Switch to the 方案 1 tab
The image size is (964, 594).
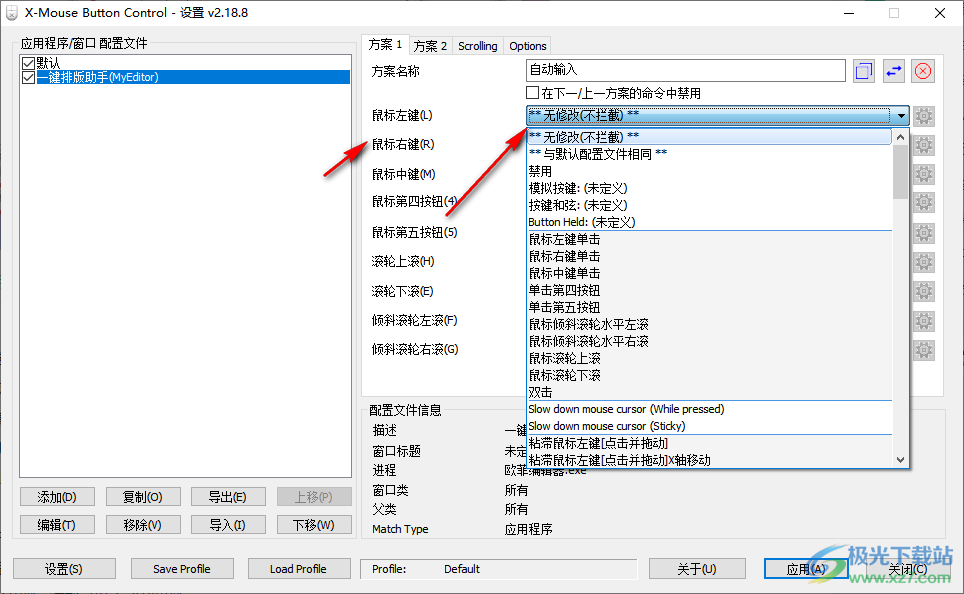tap(385, 44)
